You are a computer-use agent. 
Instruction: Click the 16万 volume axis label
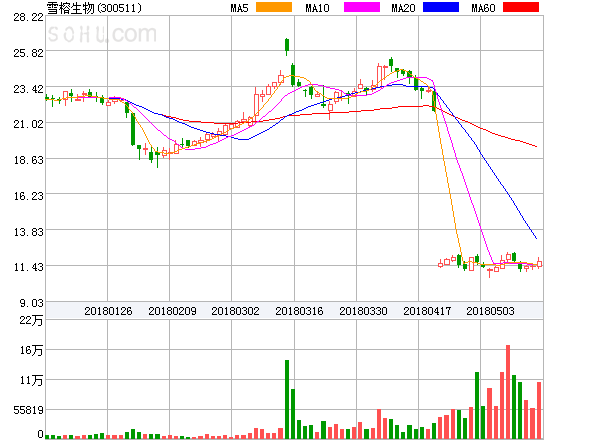click(31, 350)
